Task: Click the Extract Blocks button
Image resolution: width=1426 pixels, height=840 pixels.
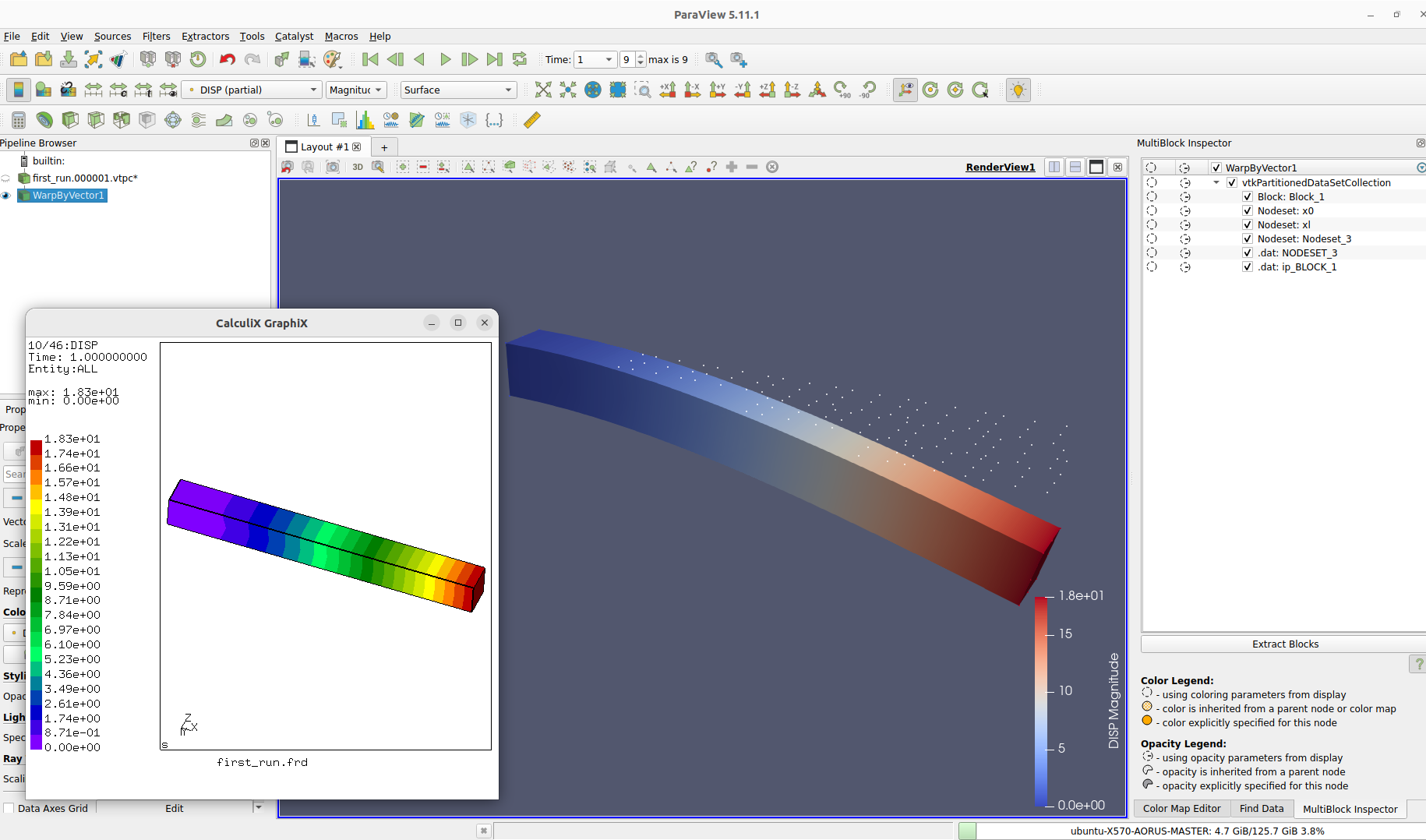Action: click(x=1285, y=644)
